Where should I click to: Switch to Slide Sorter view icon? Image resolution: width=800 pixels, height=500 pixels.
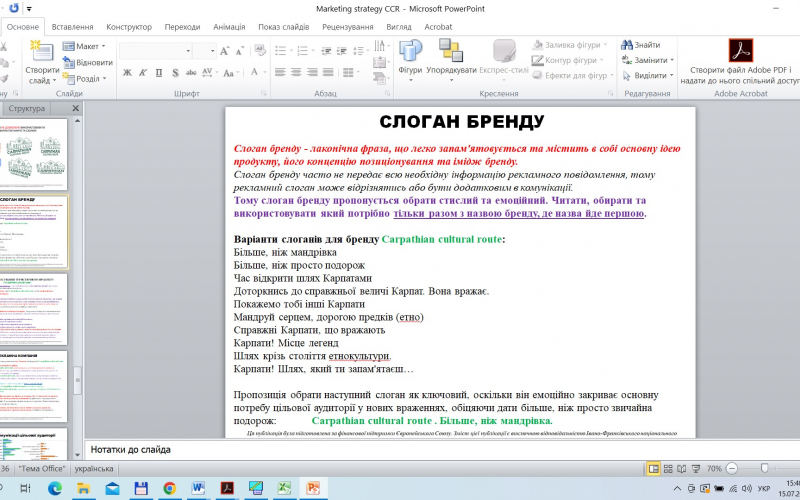point(668,468)
